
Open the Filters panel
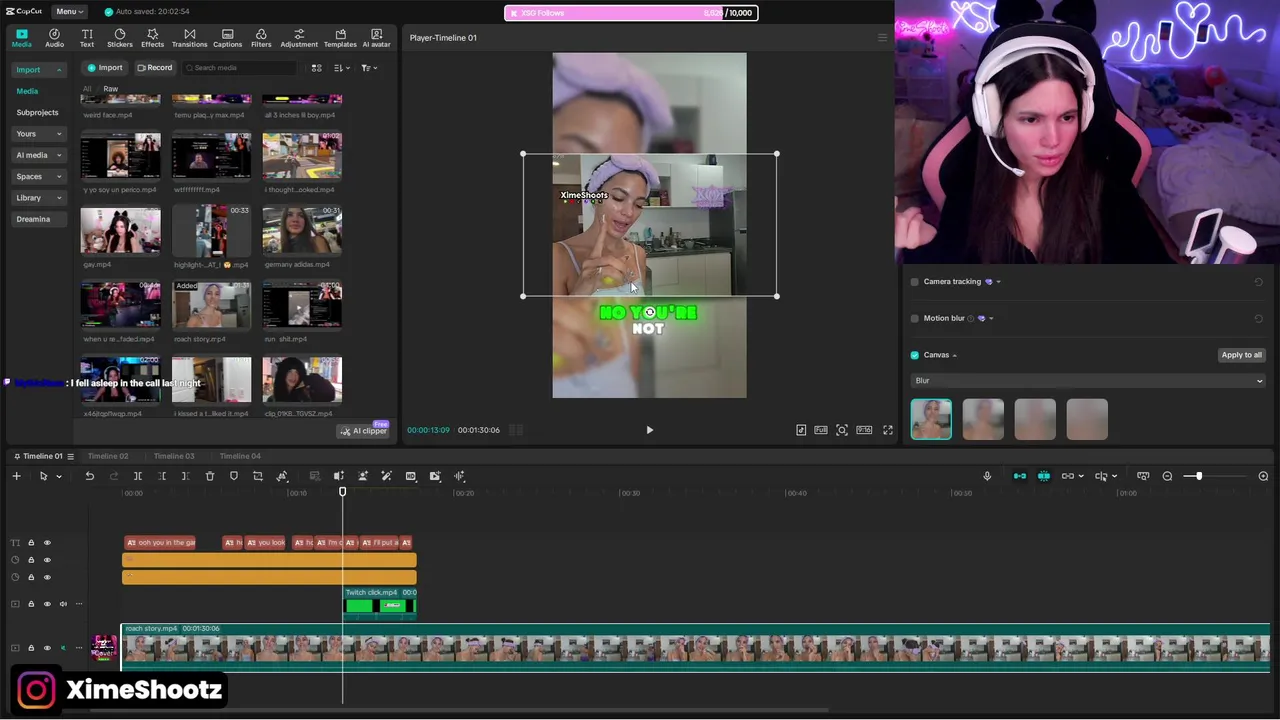(261, 38)
